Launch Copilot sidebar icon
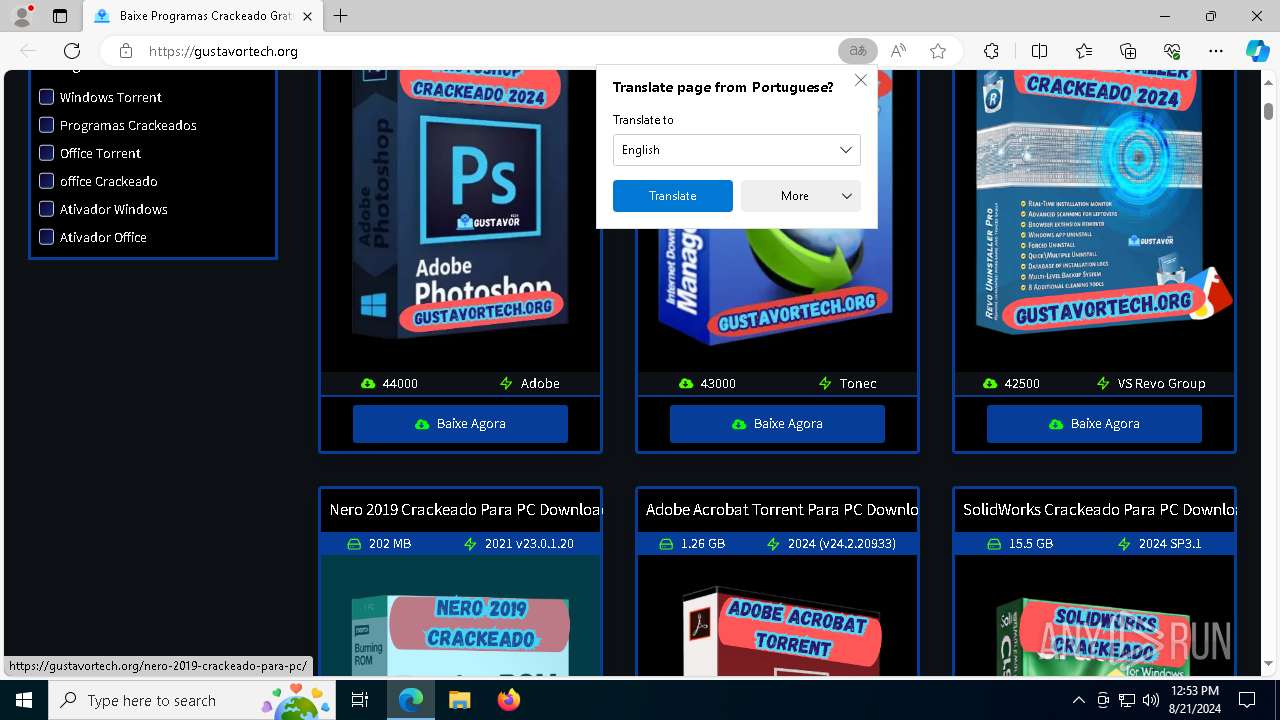Viewport: 1280px width, 720px height. coord(1257,51)
